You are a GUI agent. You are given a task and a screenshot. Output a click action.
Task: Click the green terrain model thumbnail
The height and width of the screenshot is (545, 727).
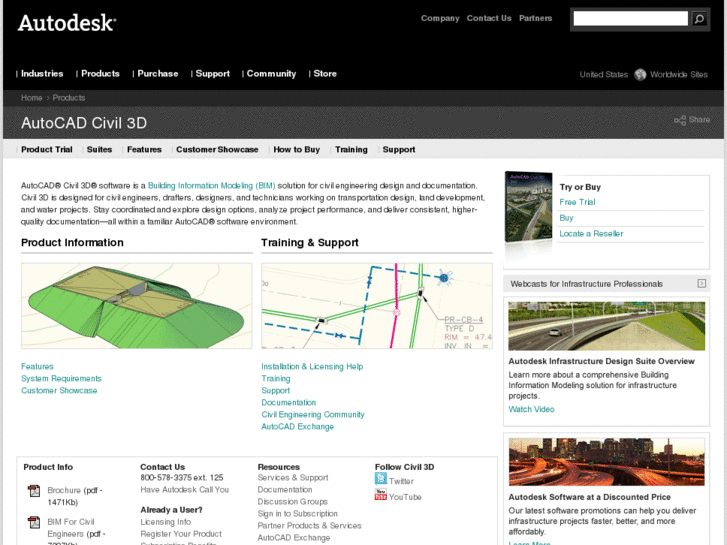137,306
